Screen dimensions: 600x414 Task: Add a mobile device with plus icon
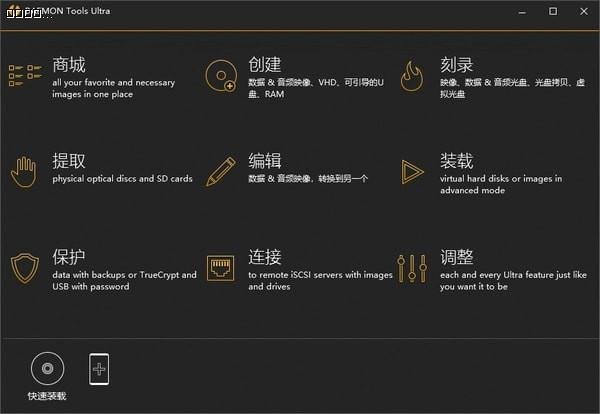pyautogui.click(x=99, y=369)
